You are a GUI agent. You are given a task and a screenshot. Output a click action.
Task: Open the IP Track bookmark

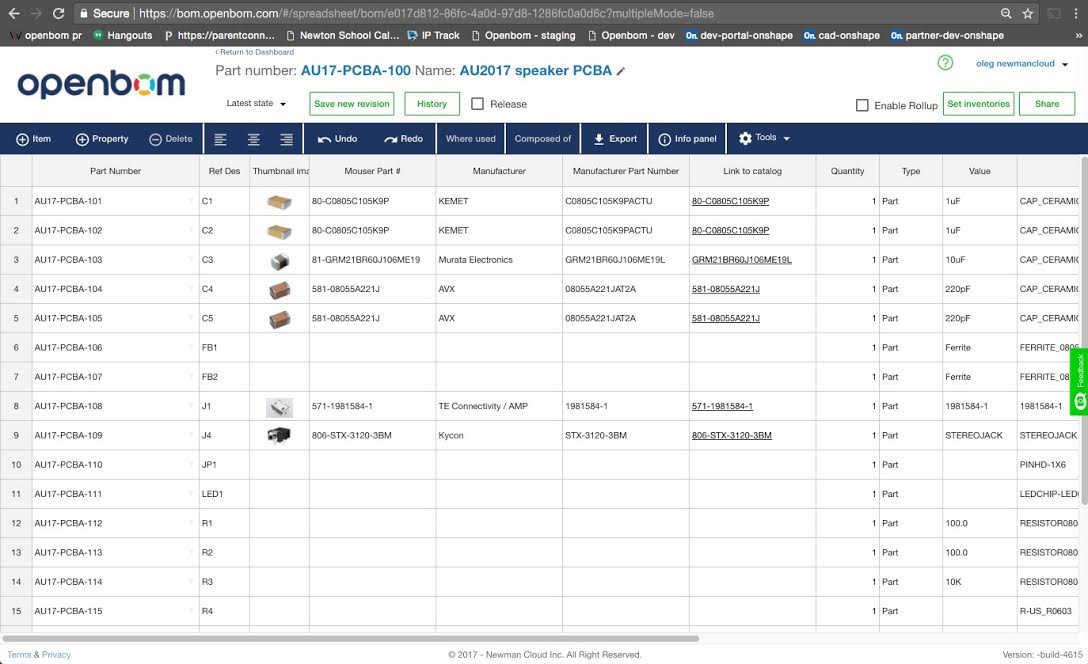(434, 35)
